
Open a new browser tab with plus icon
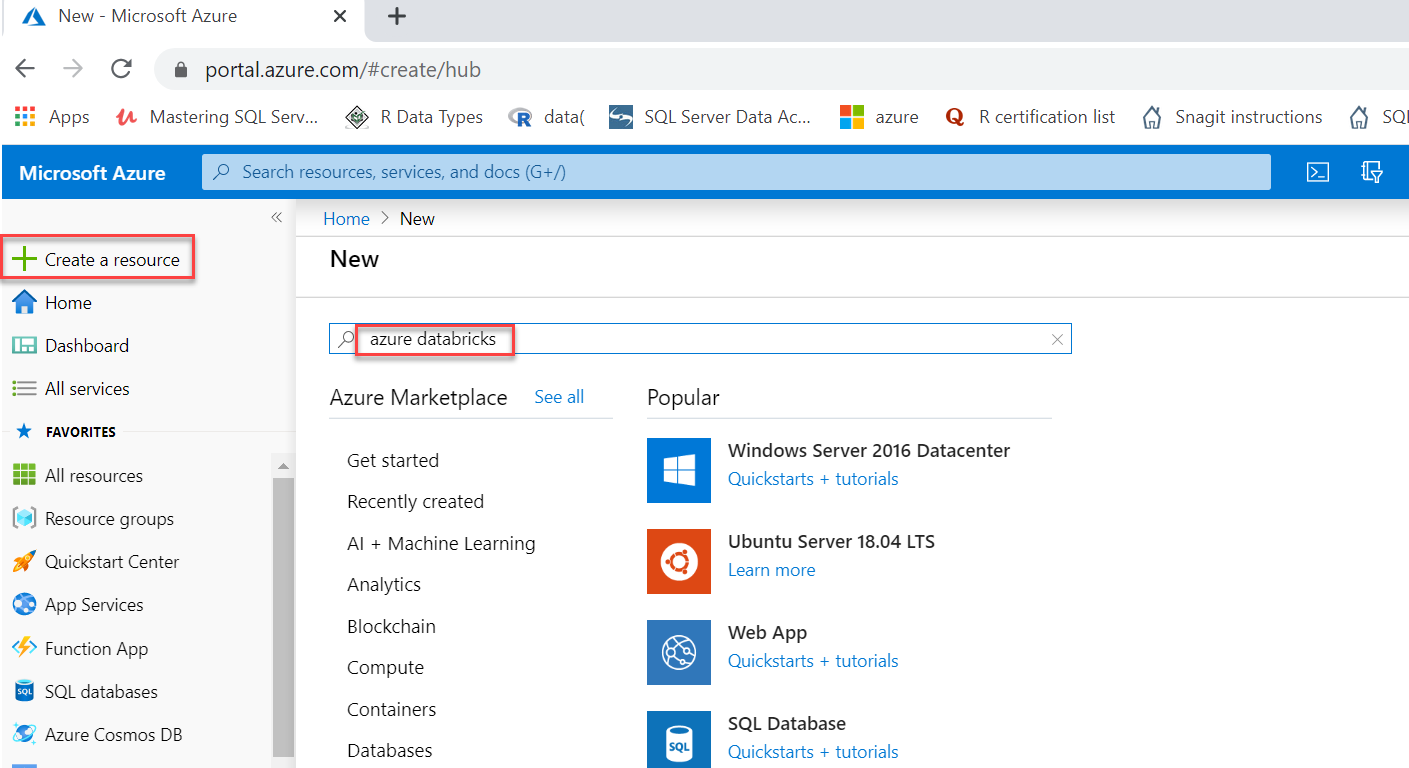click(397, 16)
